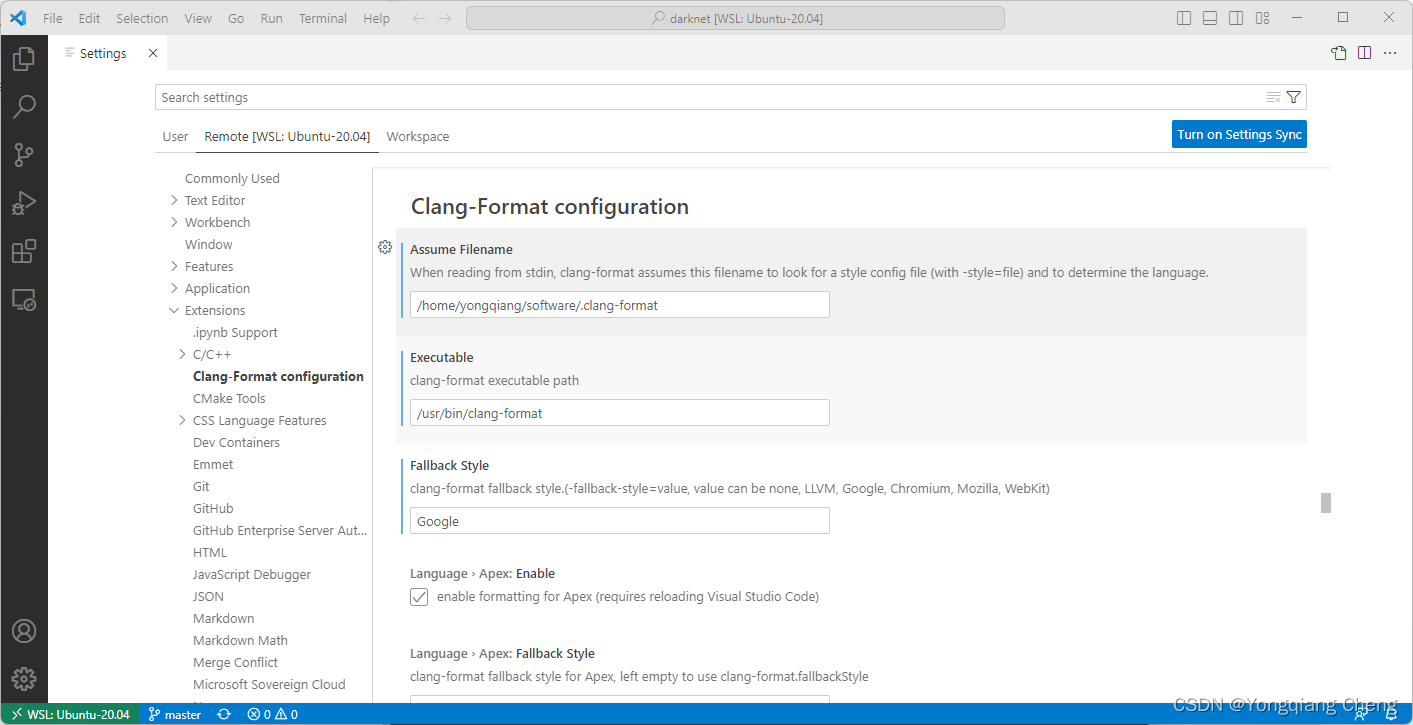
Task: Switch to the Workspace settings tab
Action: pyautogui.click(x=417, y=136)
